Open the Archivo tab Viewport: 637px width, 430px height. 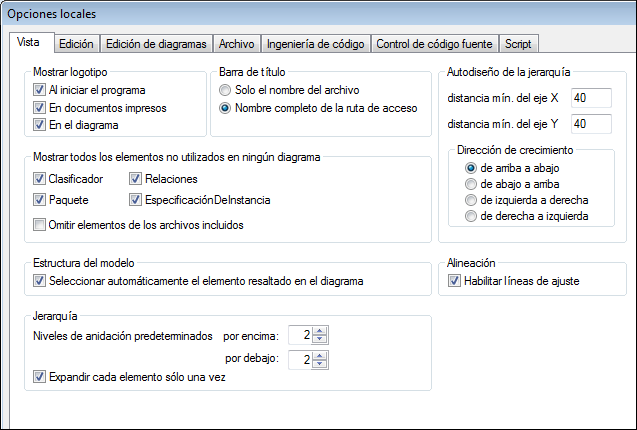click(x=236, y=44)
